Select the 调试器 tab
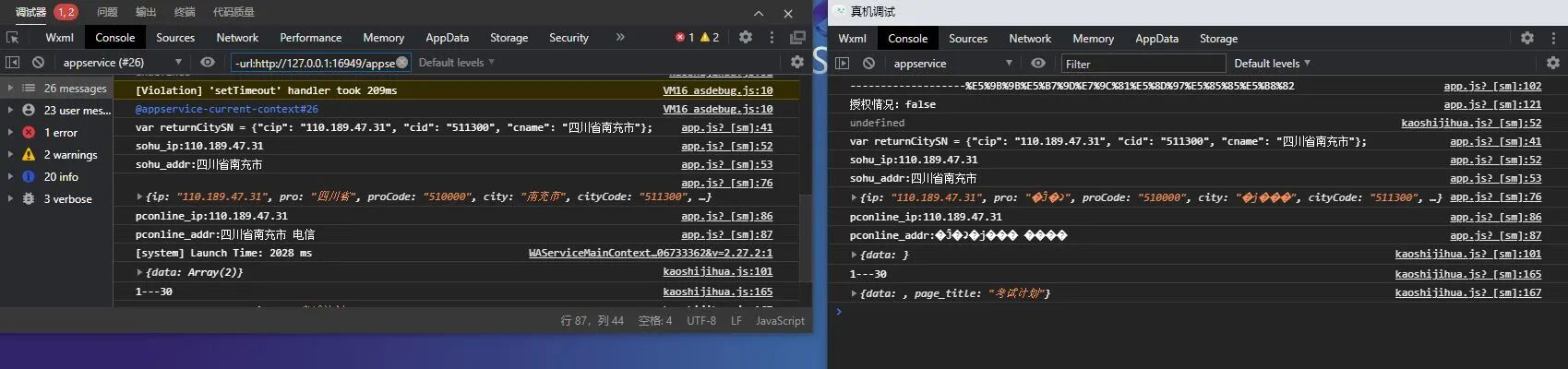 (30, 12)
